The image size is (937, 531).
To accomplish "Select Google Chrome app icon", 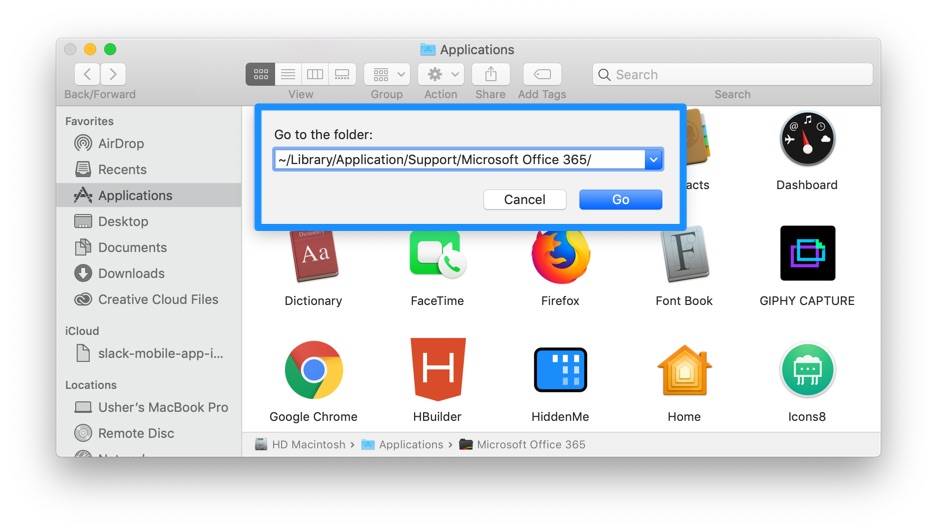I will coord(314,370).
